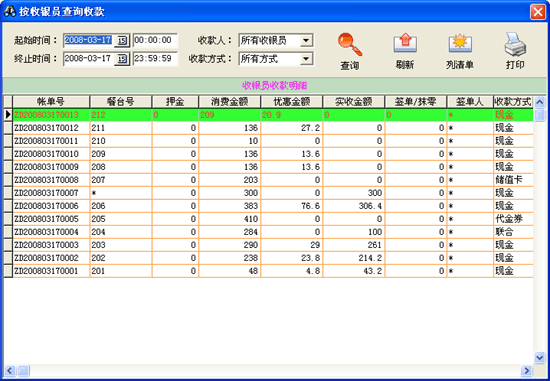
Task: Click the 消费金额 column header
Action: click(230, 102)
